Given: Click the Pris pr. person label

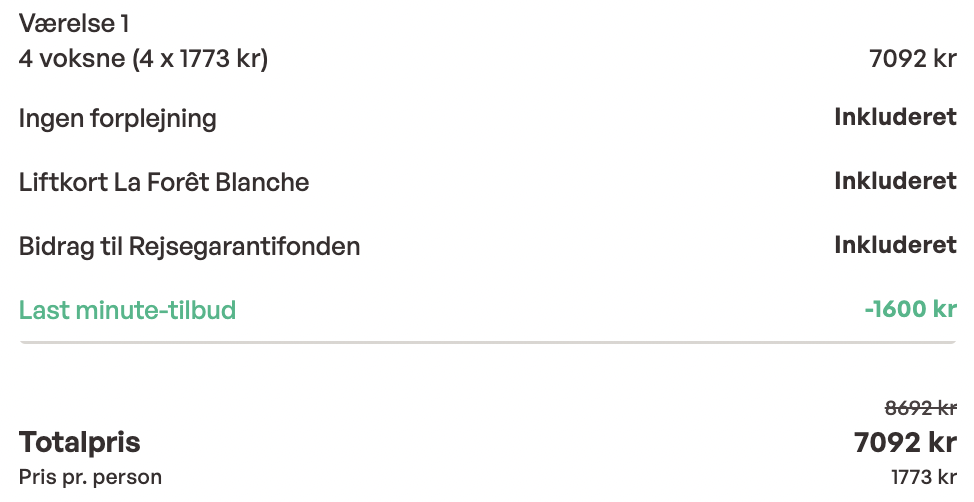Looking at the screenshot, I should point(90,477).
